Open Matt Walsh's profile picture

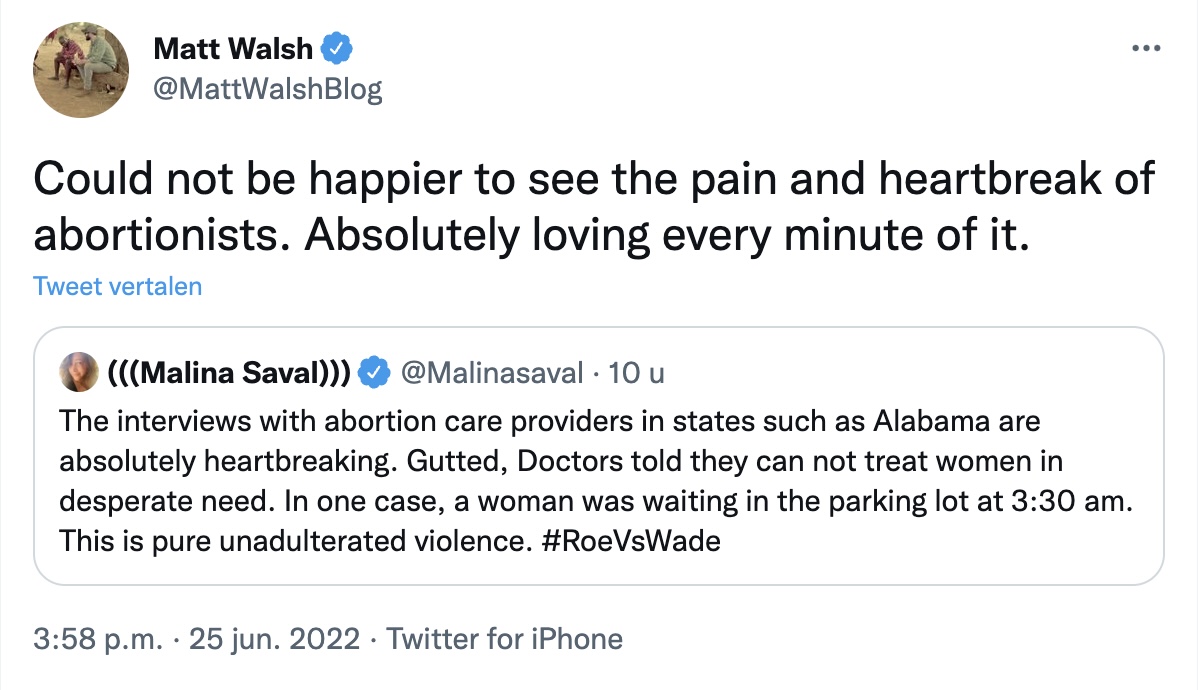coord(81,69)
